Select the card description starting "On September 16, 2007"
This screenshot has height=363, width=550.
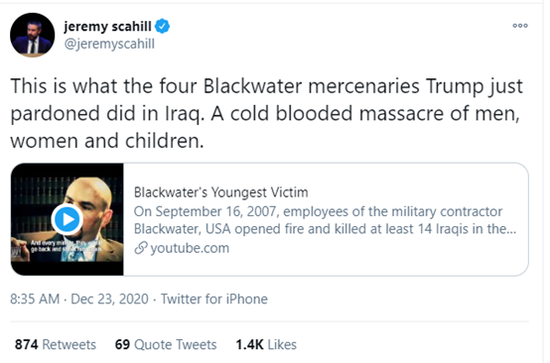325,220
